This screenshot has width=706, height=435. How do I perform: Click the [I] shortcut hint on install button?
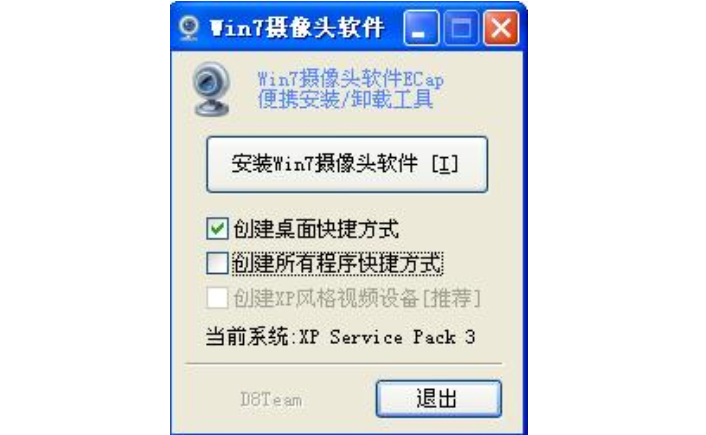point(445,164)
